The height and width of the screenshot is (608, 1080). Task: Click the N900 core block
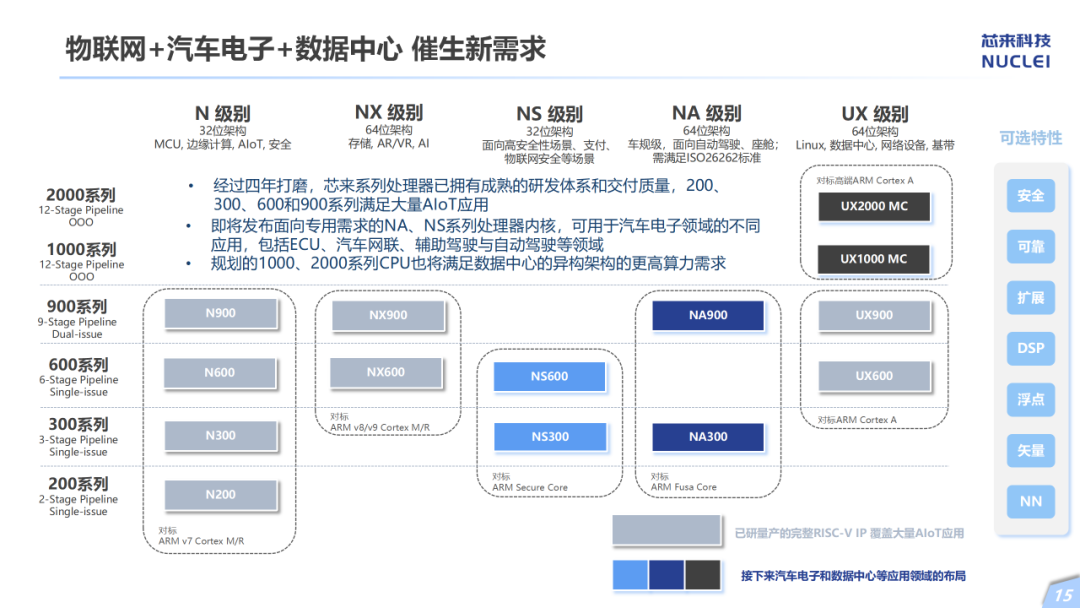coord(220,313)
